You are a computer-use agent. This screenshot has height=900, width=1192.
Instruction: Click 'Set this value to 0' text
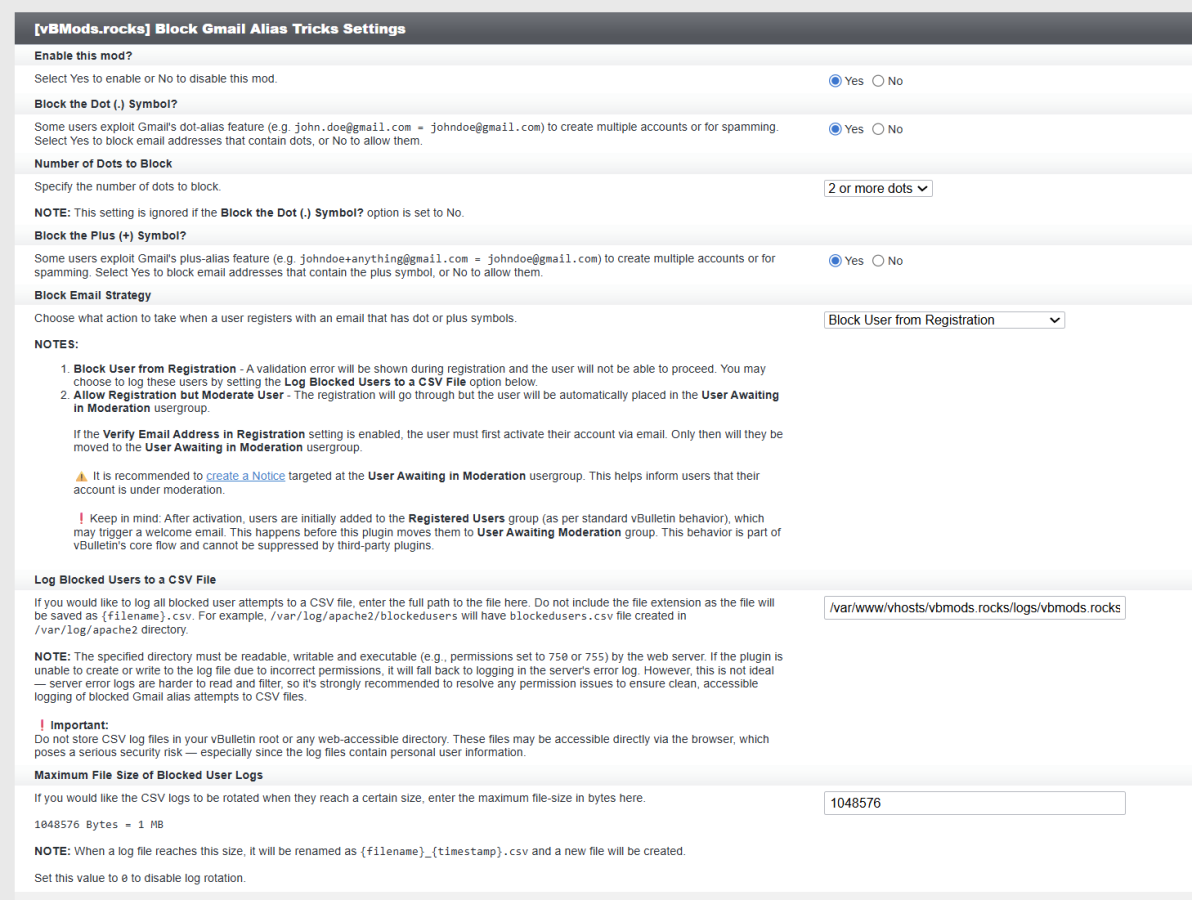point(140,878)
